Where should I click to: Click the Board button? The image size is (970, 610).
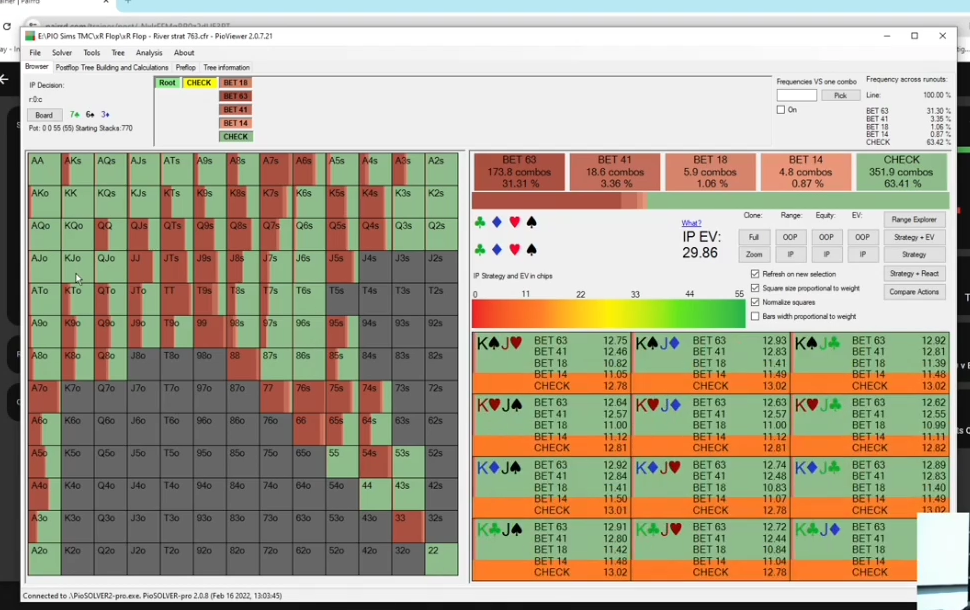[x=44, y=115]
